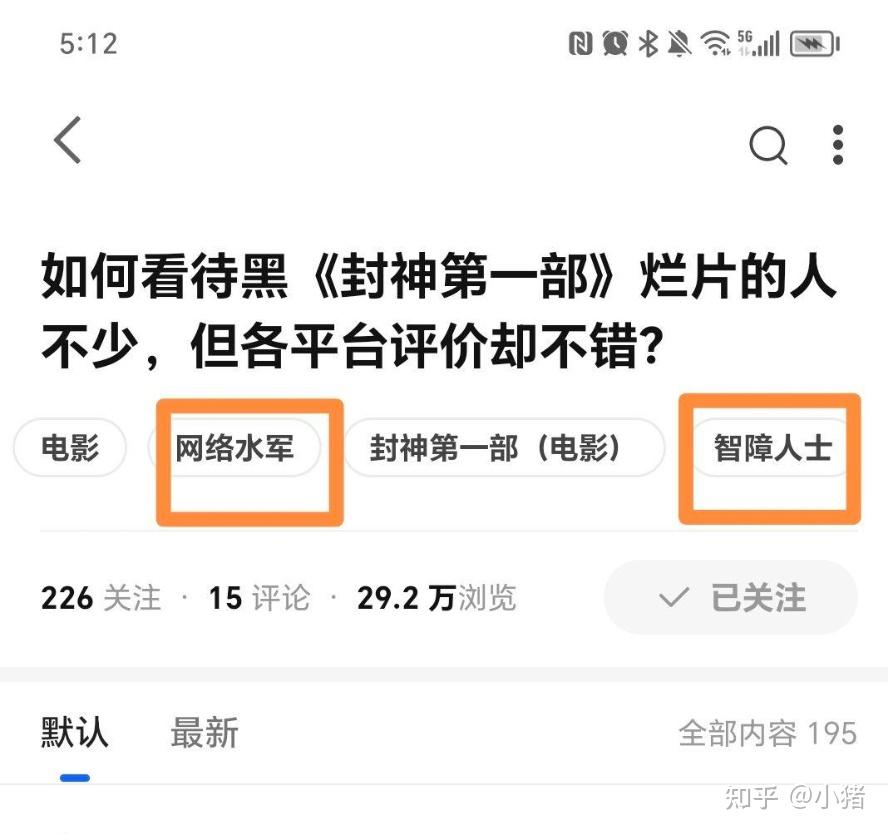Open the 智障人士 topic tag
The height and width of the screenshot is (834, 888).
coord(772,447)
